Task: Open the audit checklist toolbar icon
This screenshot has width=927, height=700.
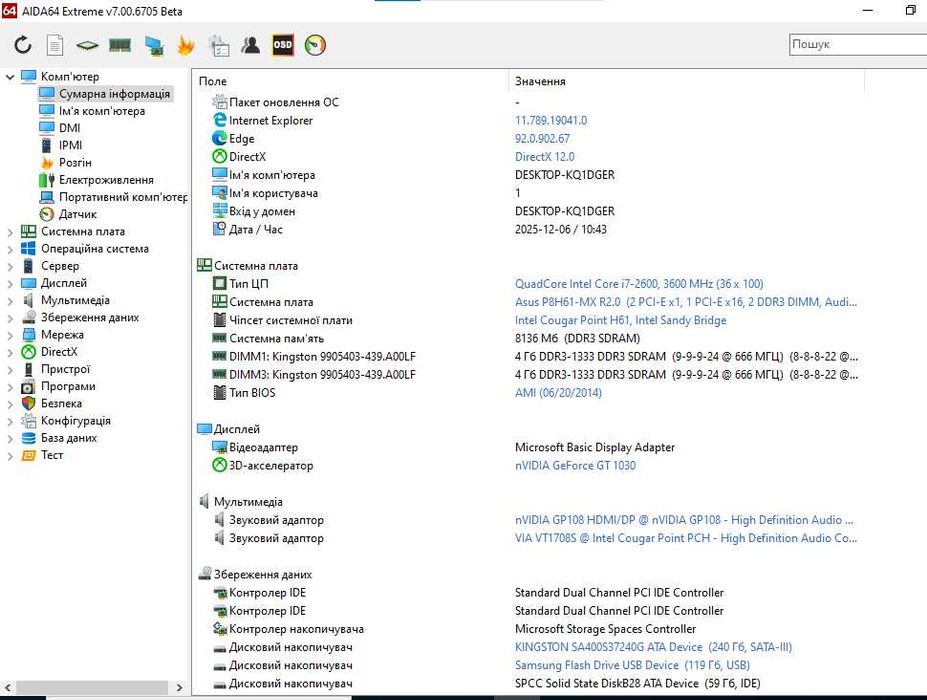Action: [219, 46]
